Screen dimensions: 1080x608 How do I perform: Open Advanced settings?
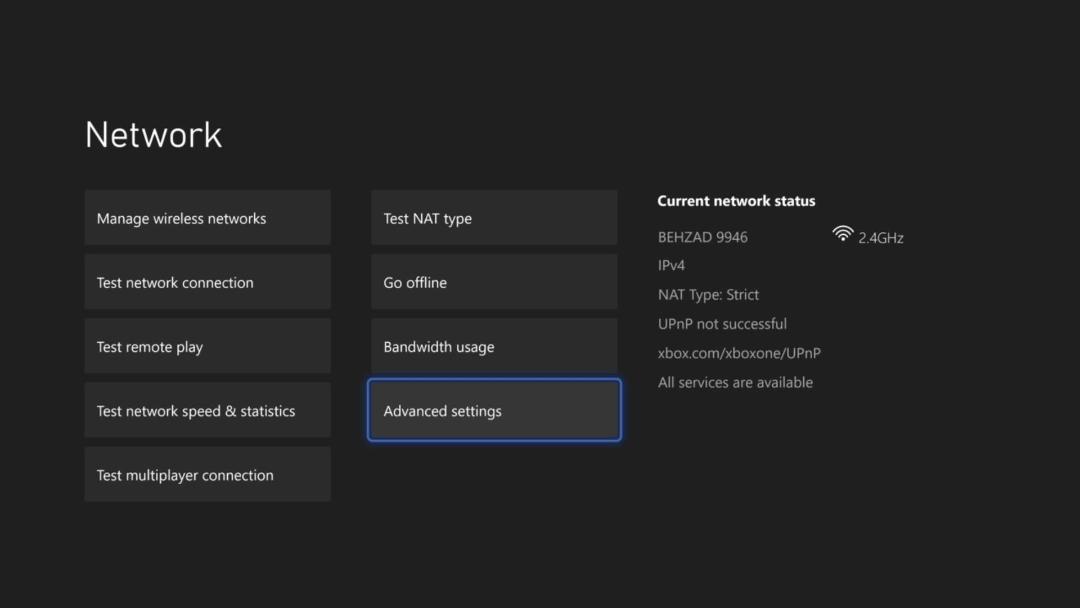pyautogui.click(x=494, y=410)
